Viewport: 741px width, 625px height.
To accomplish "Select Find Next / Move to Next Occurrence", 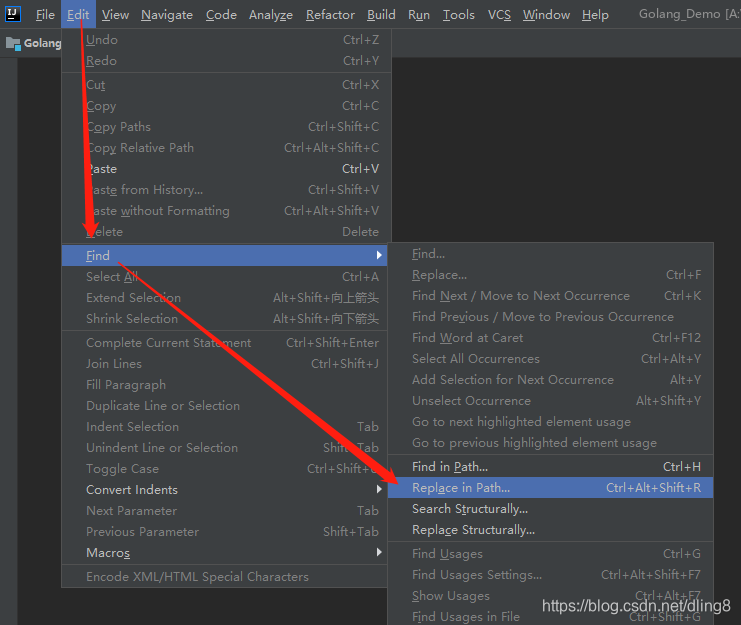I will 551,296.
